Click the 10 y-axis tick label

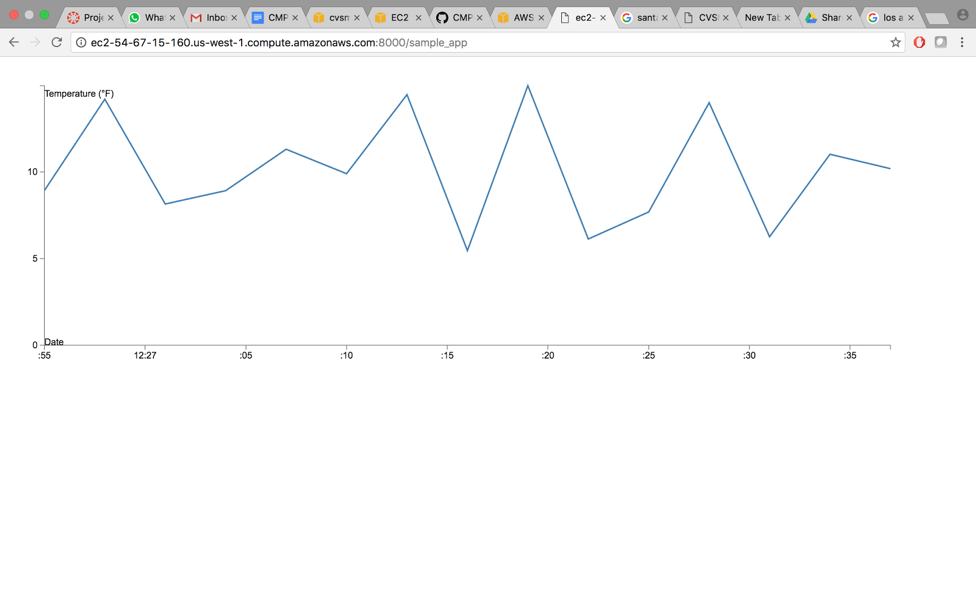(32, 172)
